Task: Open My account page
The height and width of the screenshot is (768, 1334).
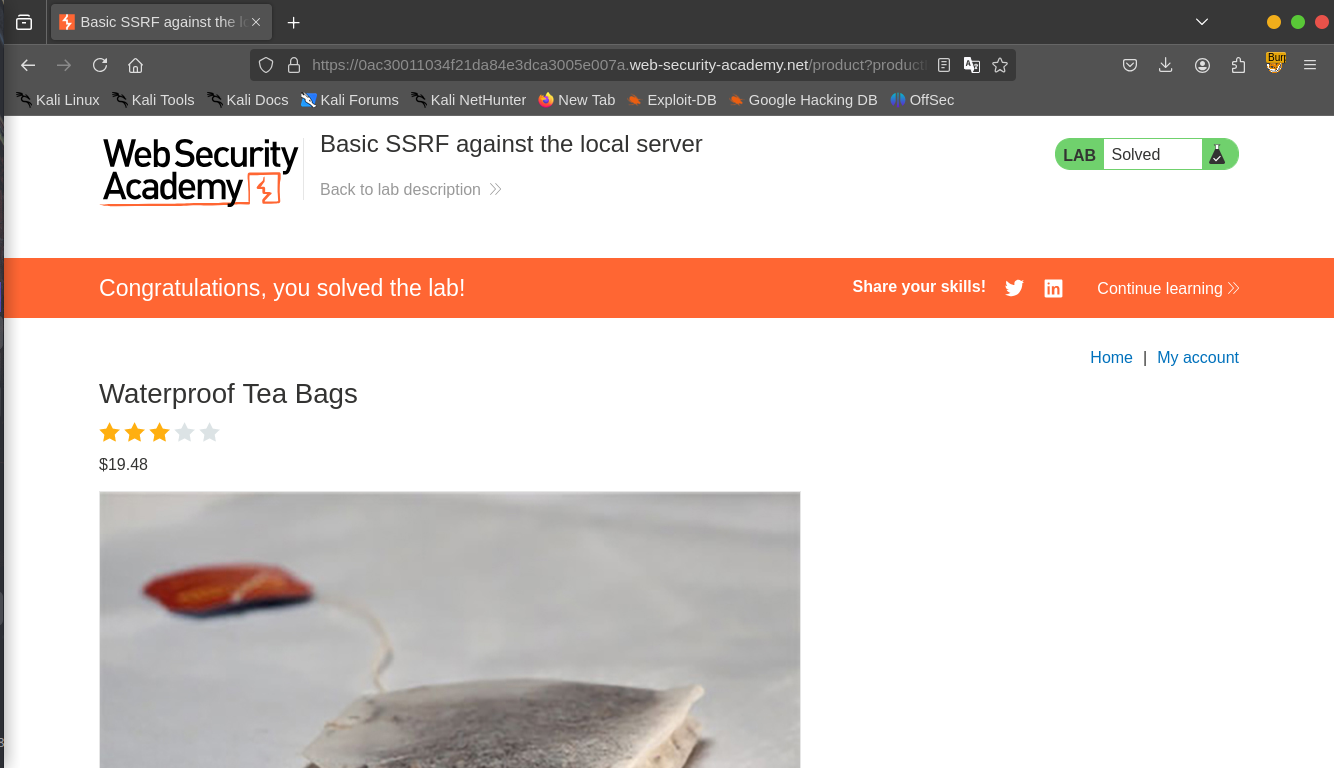Action: pyautogui.click(x=1198, y=357)
